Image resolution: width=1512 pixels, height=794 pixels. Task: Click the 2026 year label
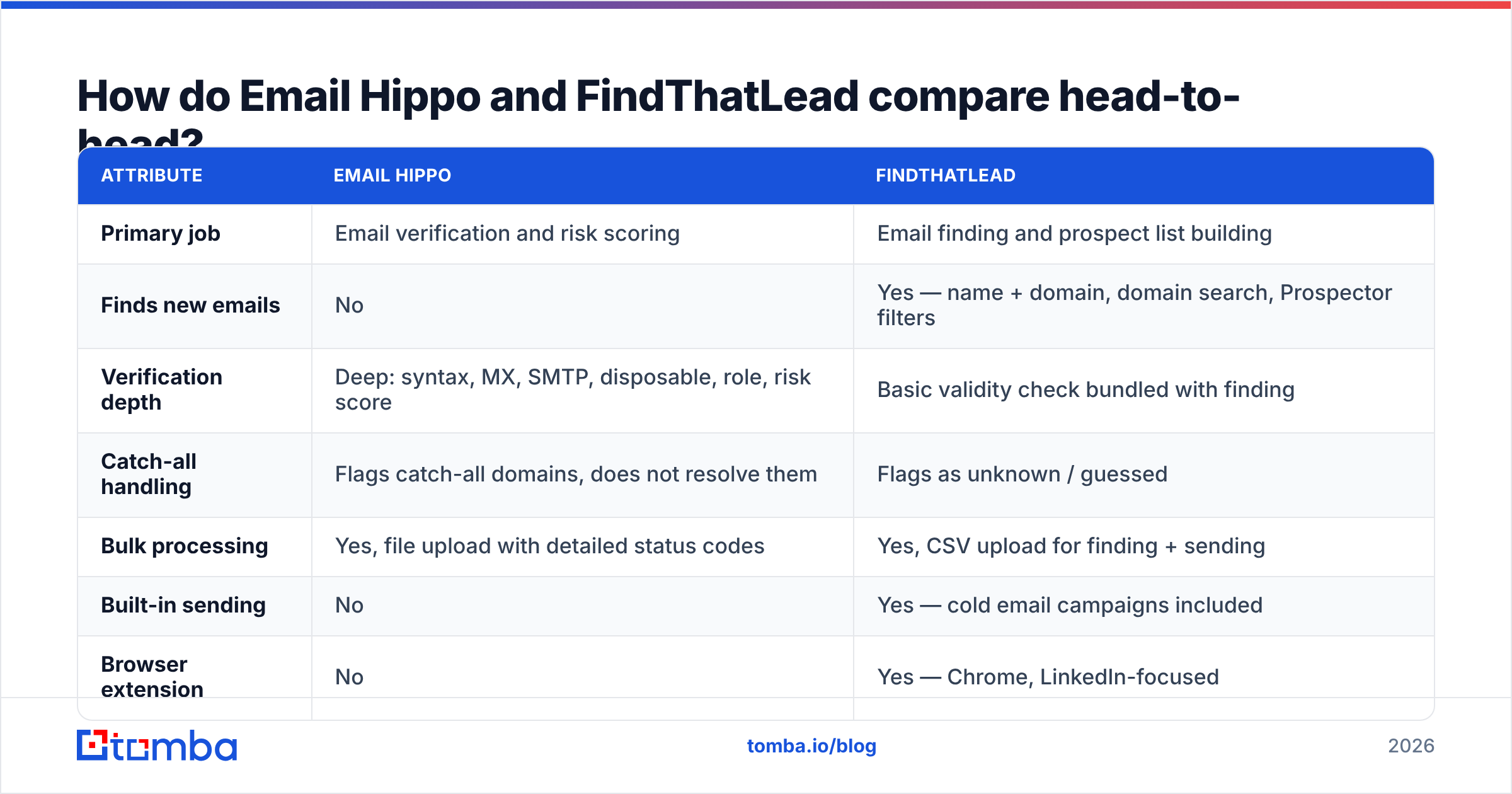(x=1411, y=746)
